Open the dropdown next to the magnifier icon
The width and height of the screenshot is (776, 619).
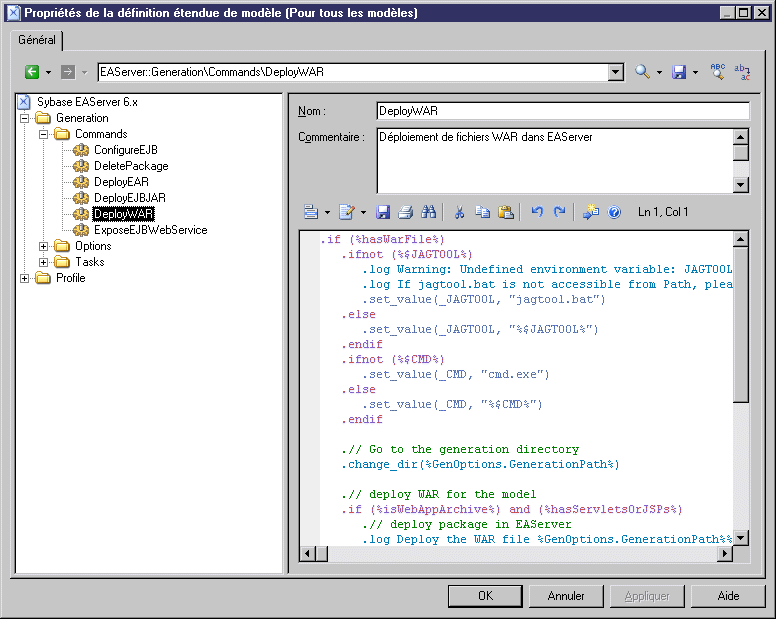[659, 72]
